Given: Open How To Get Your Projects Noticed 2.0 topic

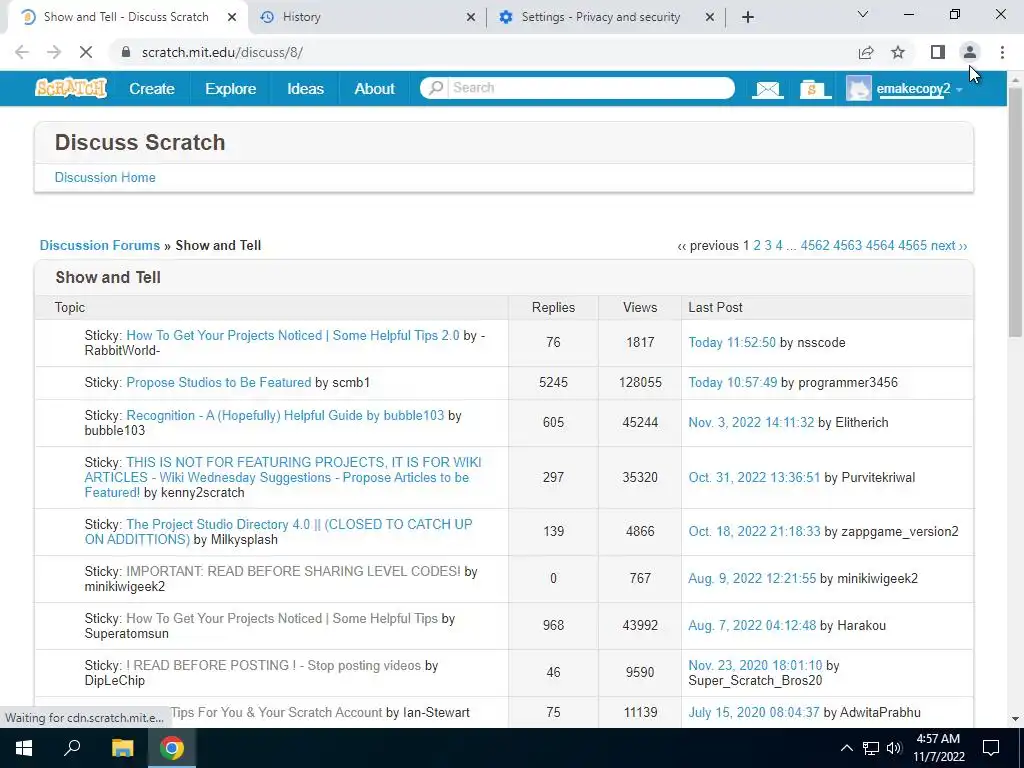Looking at the screenshot, I should (293, 335).
